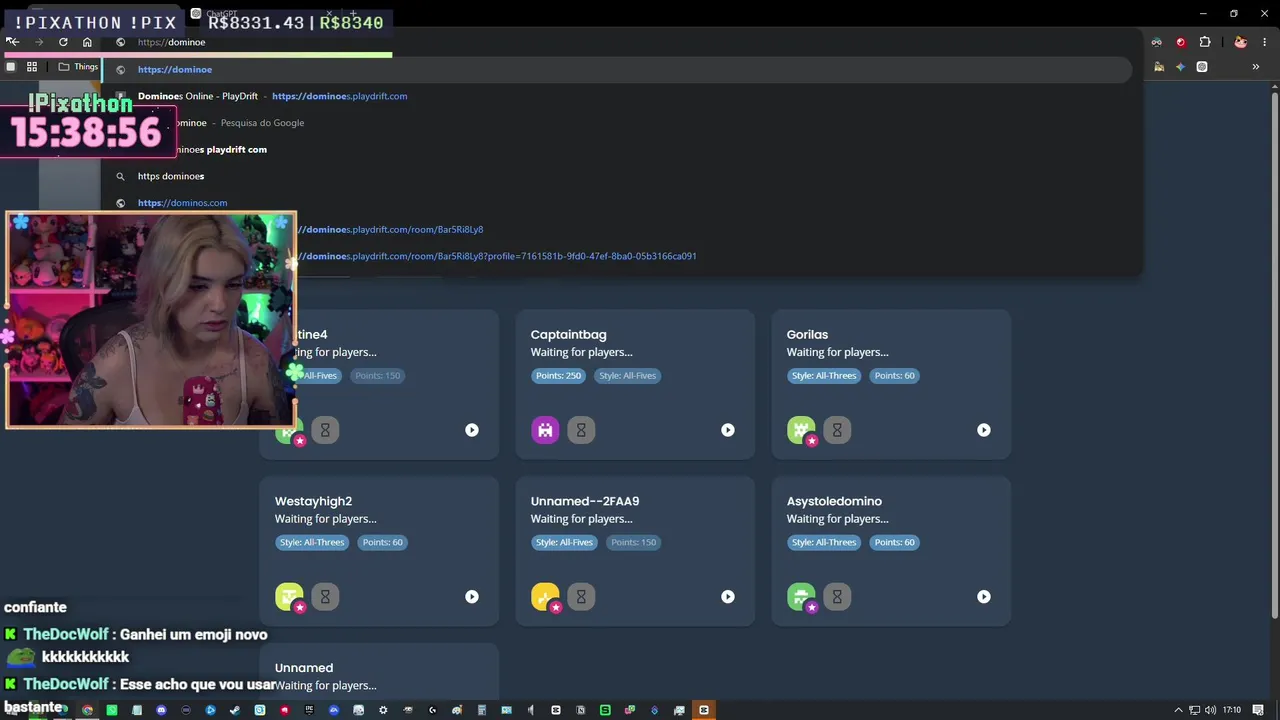Select the hourglass seat in Asystoledomino card

(837, 597)
